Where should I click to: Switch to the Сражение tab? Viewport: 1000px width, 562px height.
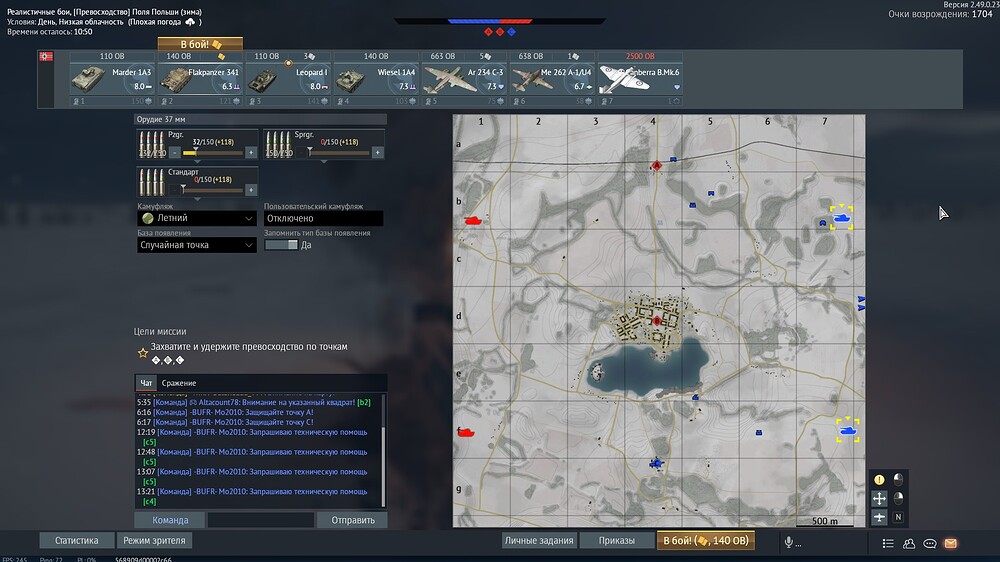[x=179, y=383]
